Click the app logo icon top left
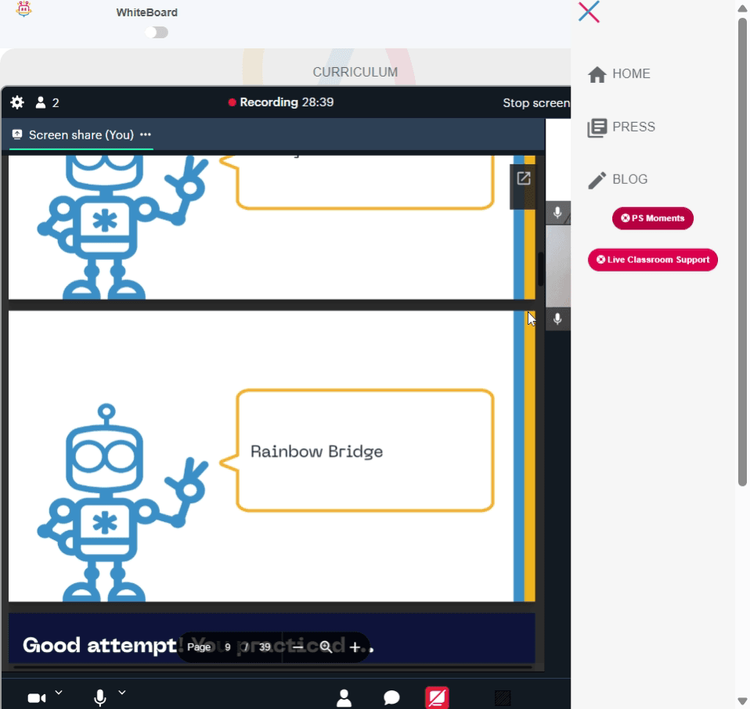The image size is (750, 709). tap(24, 9)
